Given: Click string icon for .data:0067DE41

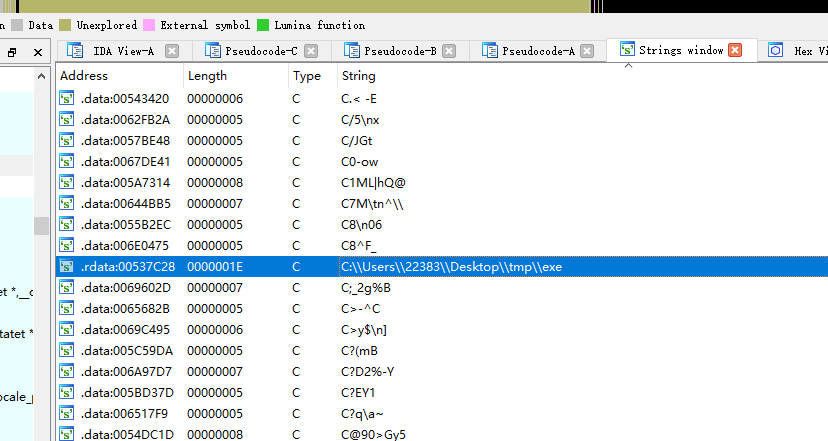Looking at the screenshot, I should pyautogui.click(x=67, y=162).
